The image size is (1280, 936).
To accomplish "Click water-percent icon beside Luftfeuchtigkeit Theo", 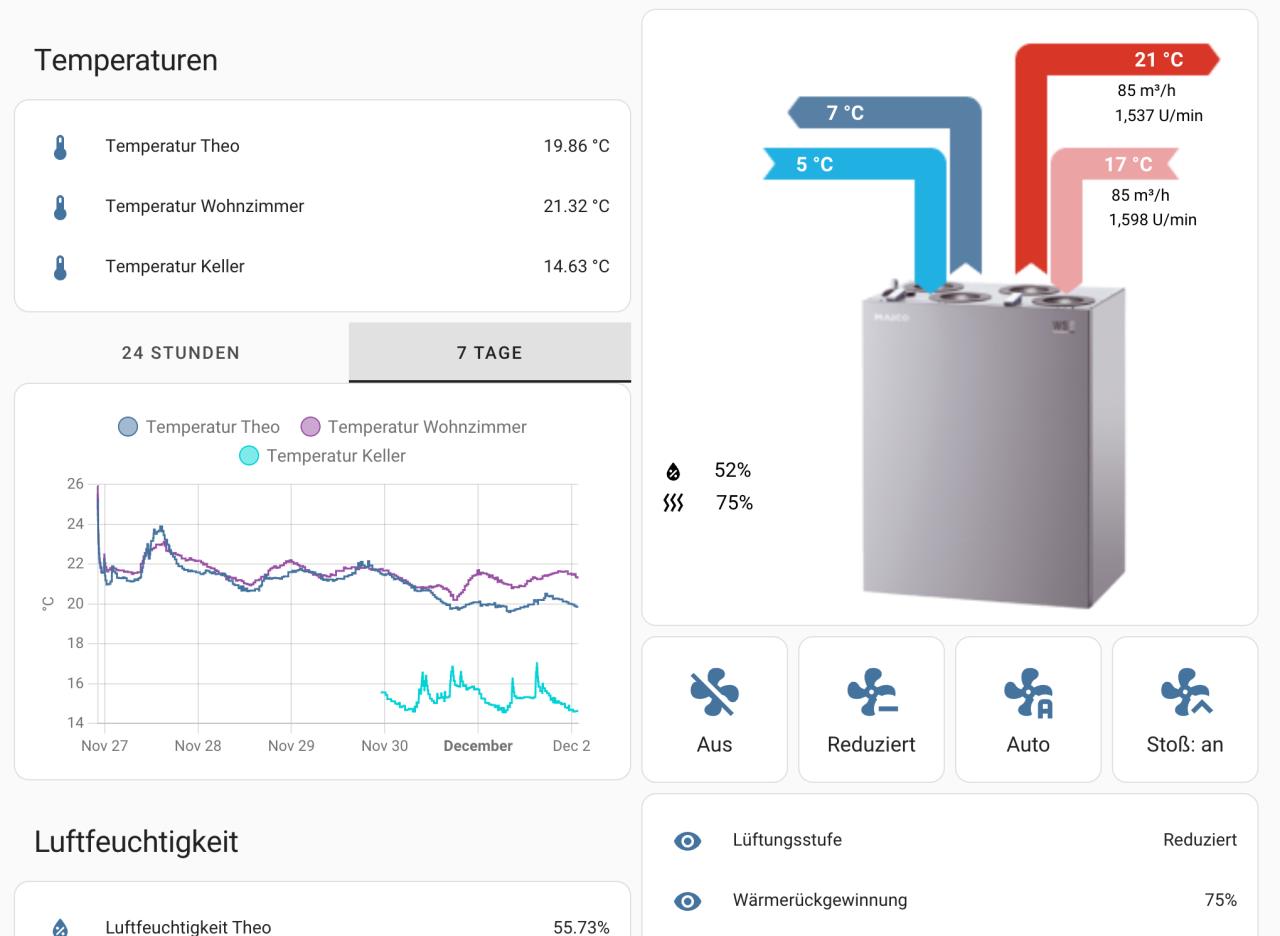I will pos(60,927).
